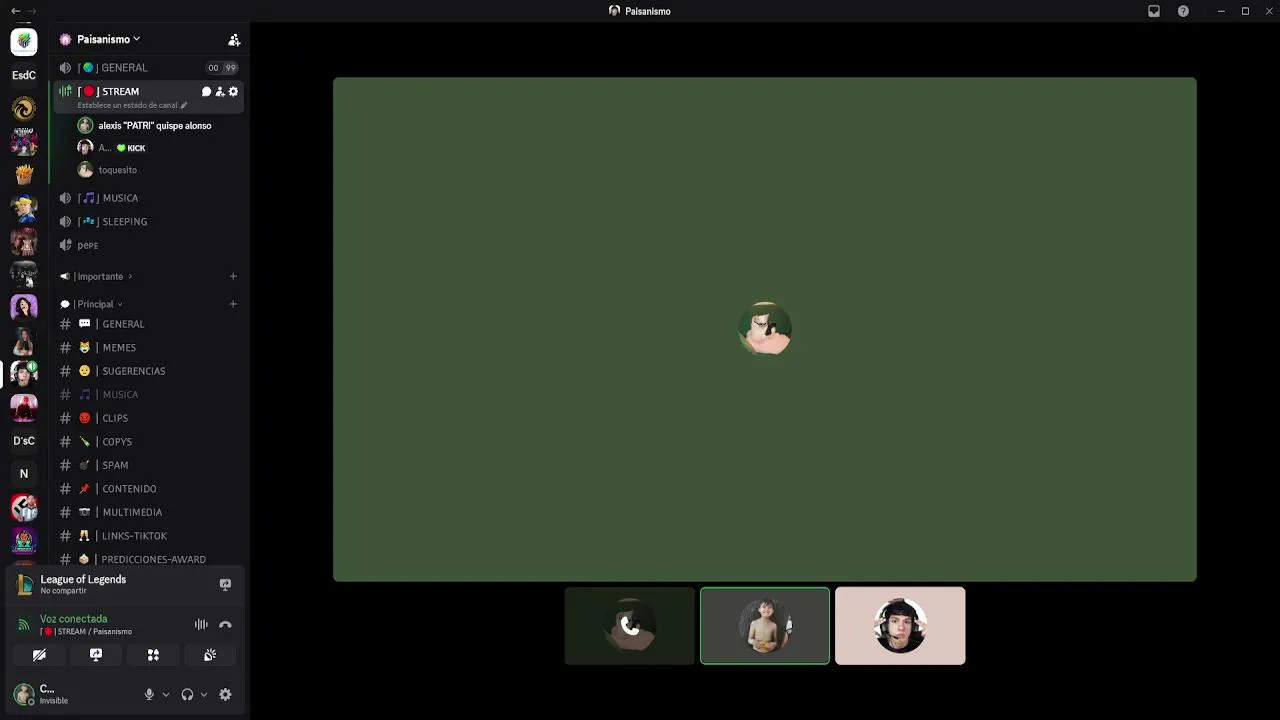Open the LINKS-TIKTOK text channel

click(148, 536)
